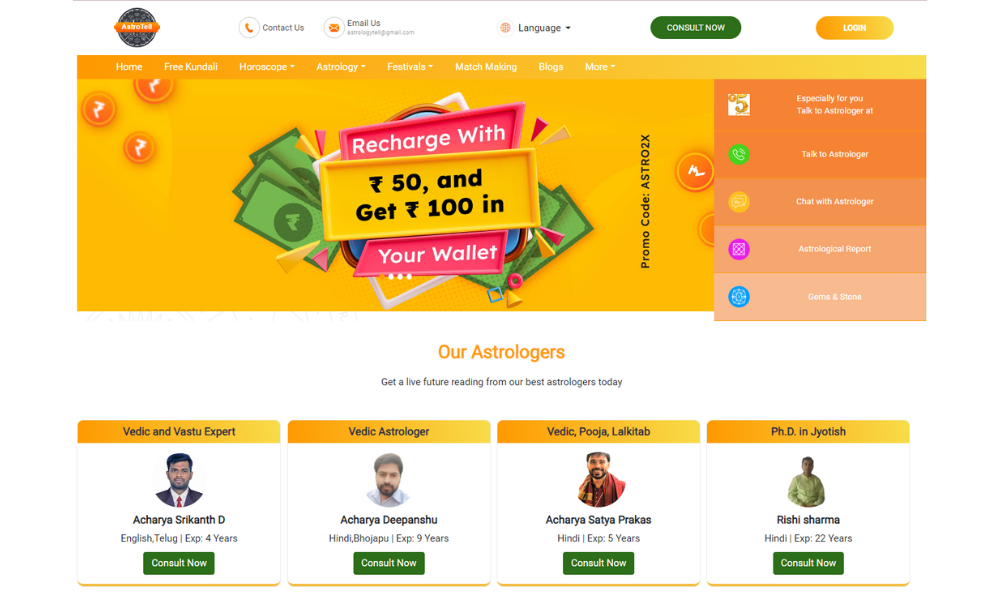Click the AstroTell logo
Image resolution: width=1000 pixels, height=600 pixels.
point(137,27)
